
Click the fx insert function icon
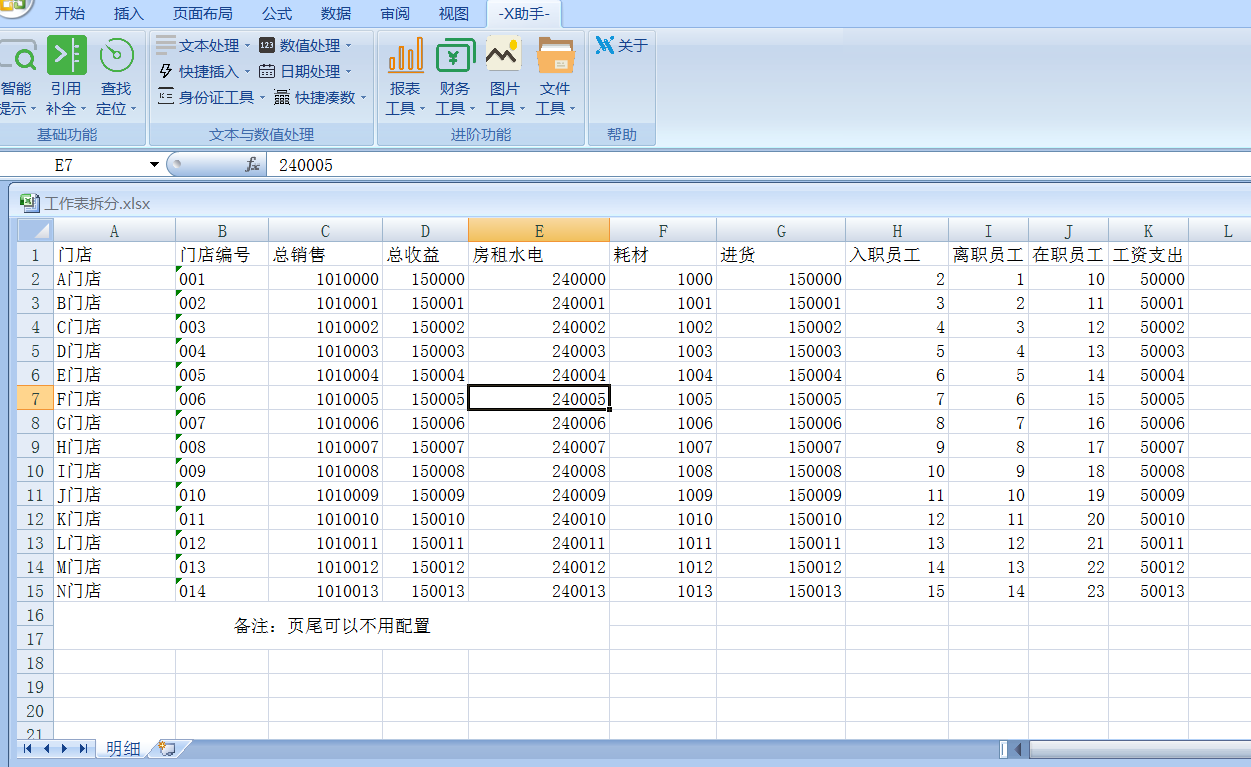tap(253, 165)
